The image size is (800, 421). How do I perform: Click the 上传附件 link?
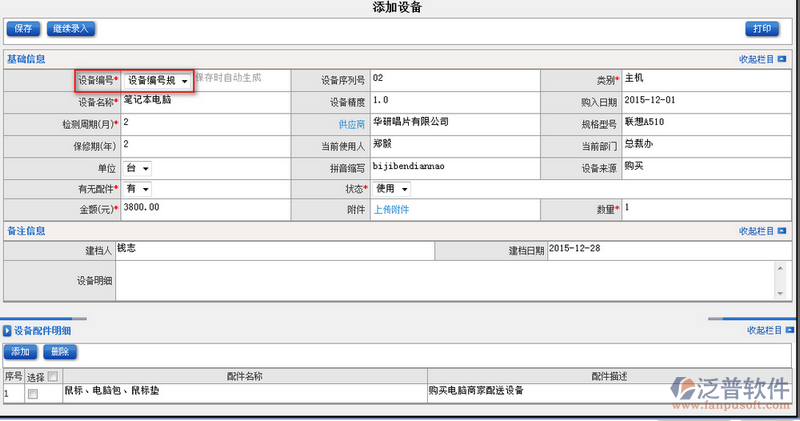(x=392, y=210)
